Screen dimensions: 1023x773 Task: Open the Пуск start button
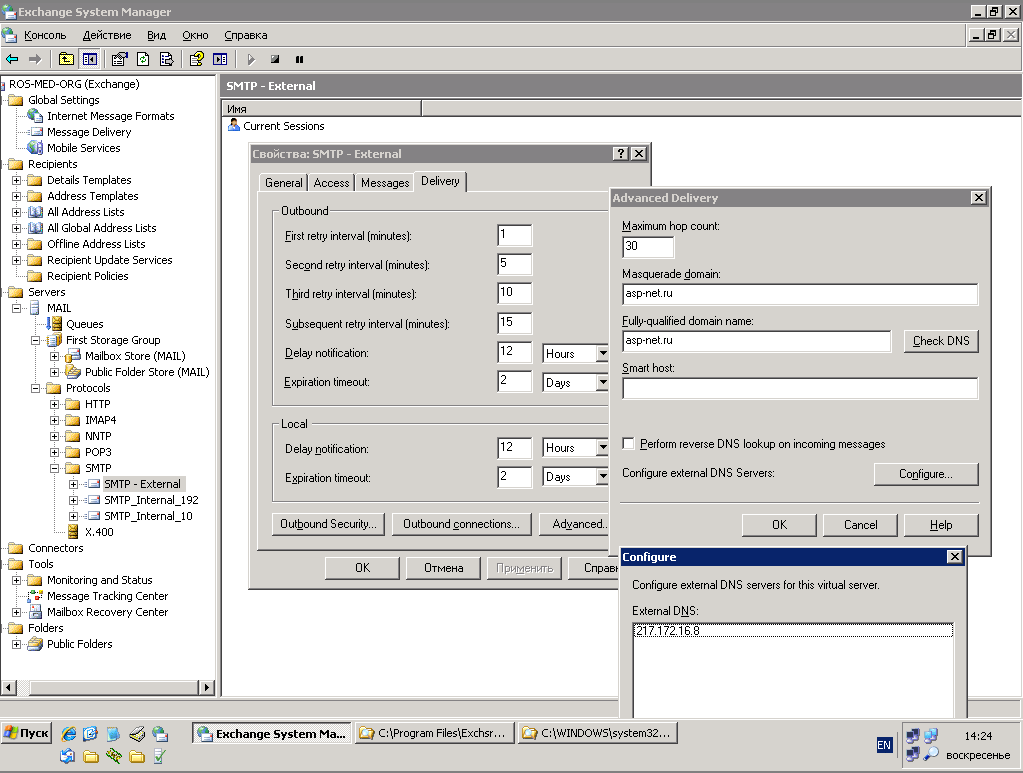click(26, 733)
